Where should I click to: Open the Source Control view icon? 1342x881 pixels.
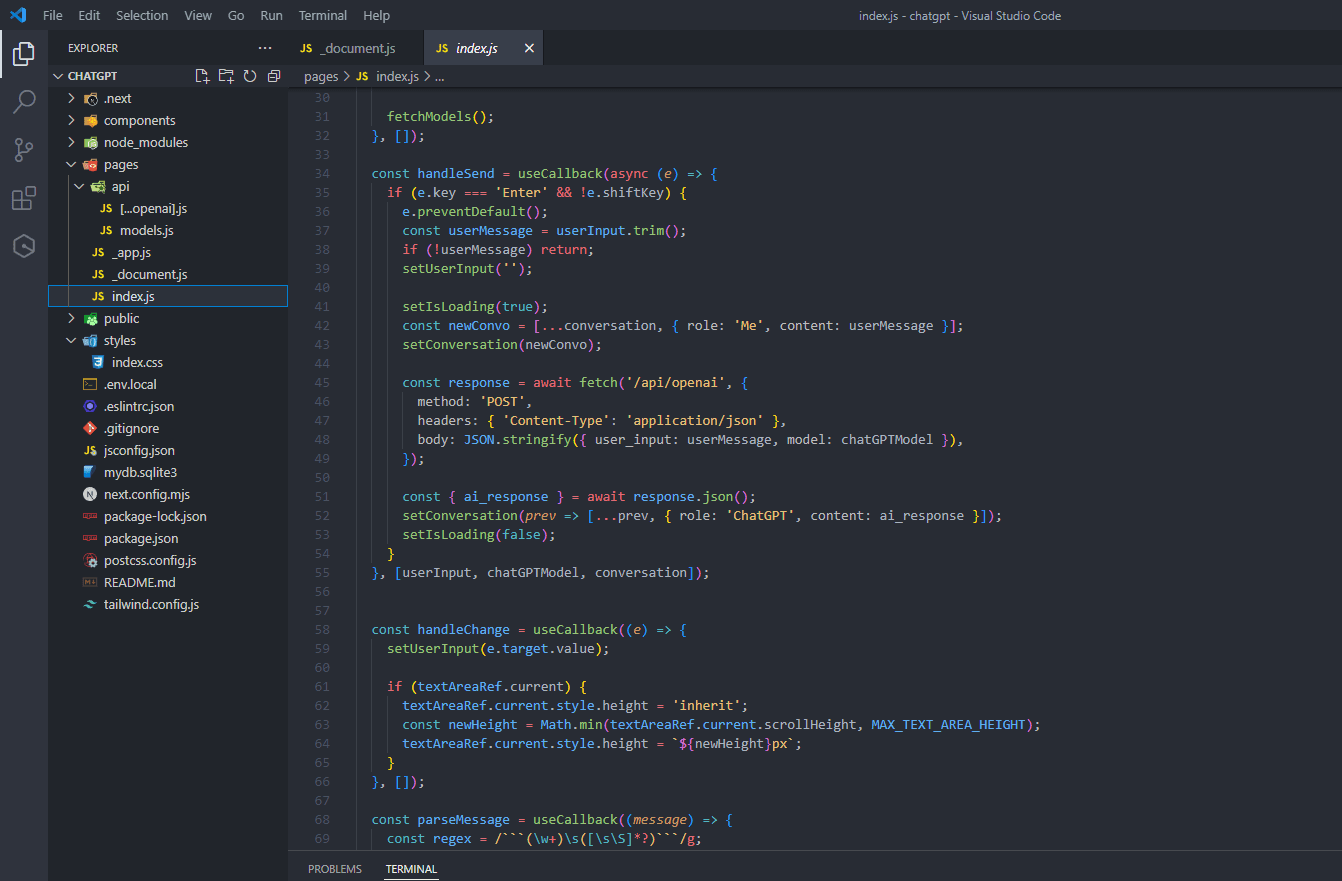coord(24,150)
